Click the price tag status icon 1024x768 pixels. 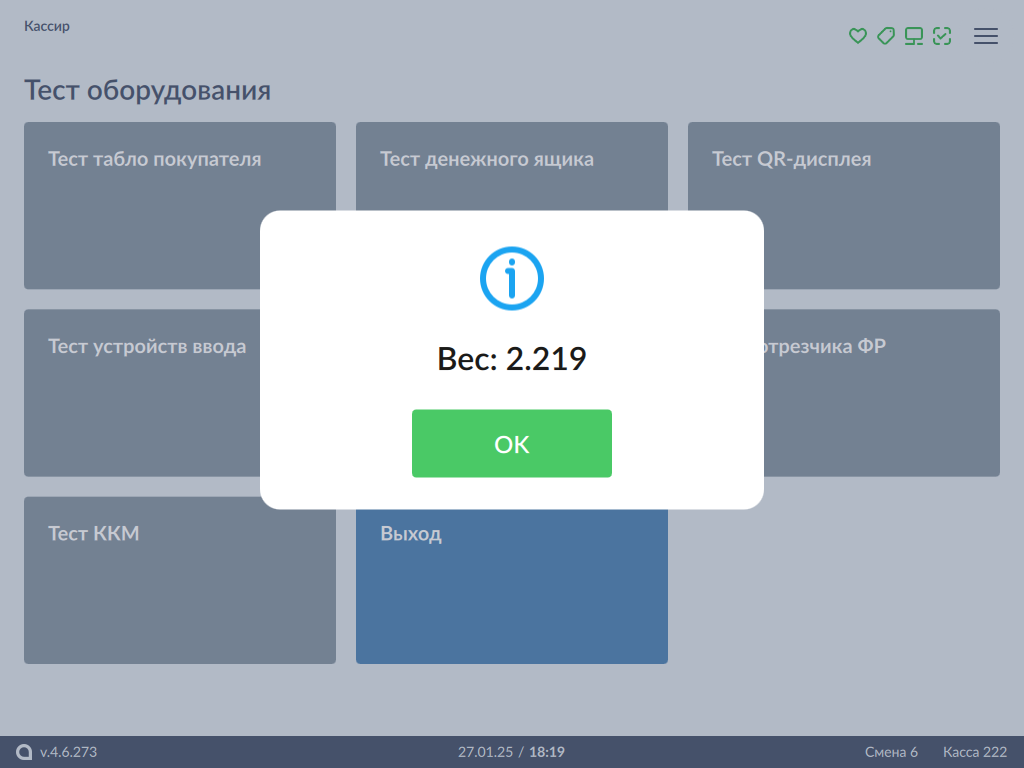(x=885, y=36)
